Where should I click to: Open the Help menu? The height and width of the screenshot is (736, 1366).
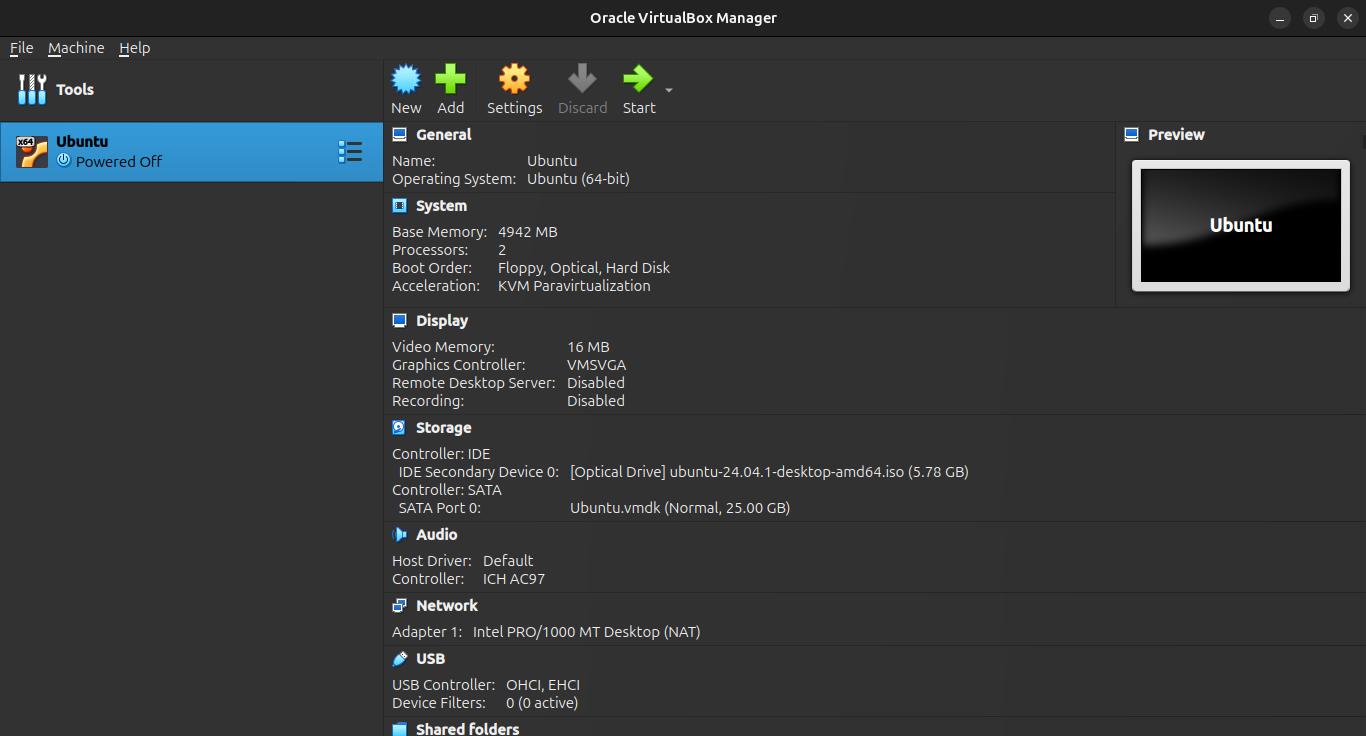pos(134,48)
